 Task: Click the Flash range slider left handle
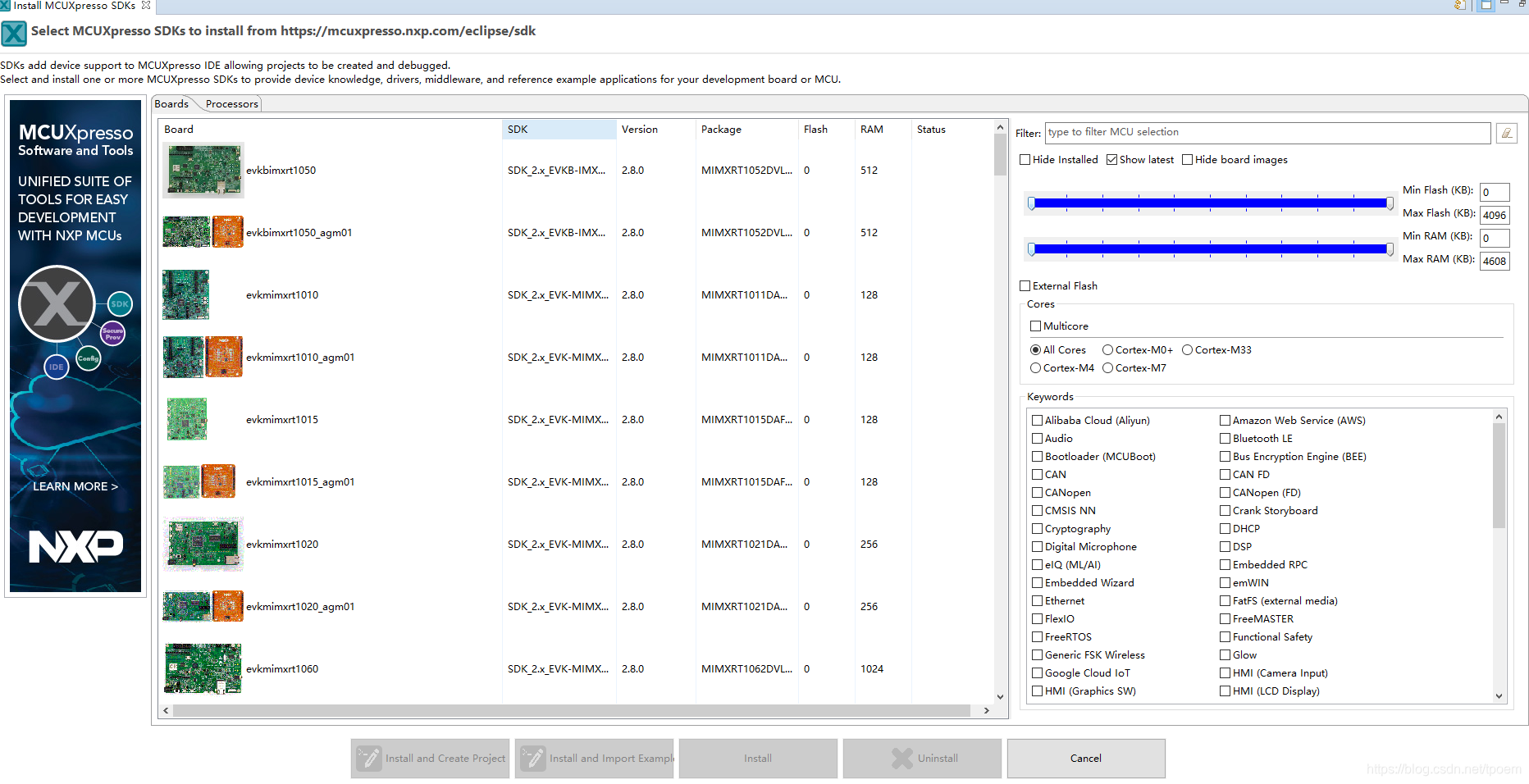tap(1032, 203)
